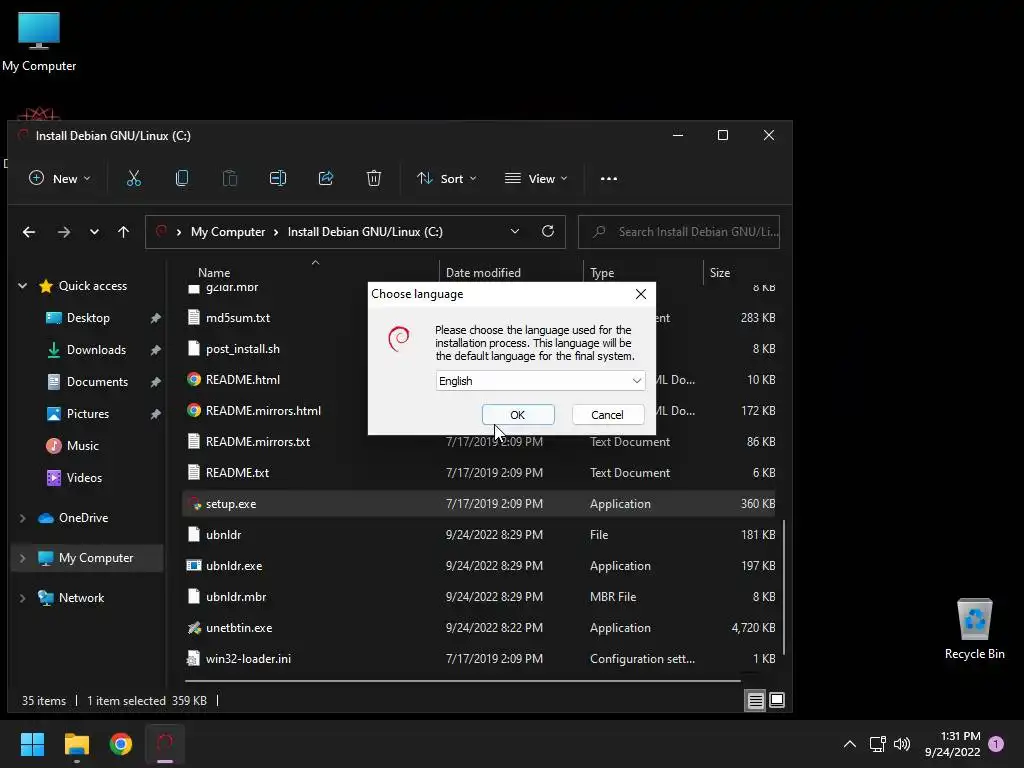Open the New item dropdown
Screen dimensions: 1024x768
[60, 178]
